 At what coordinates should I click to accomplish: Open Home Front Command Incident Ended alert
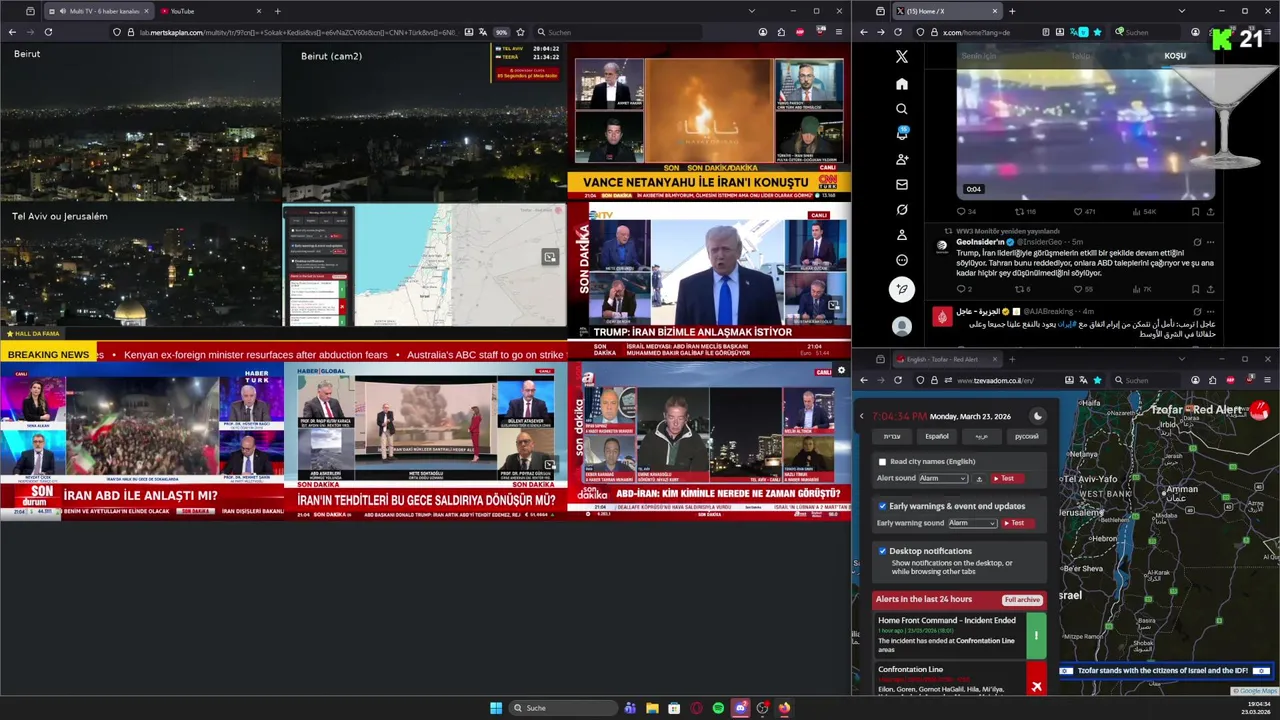(960, 635)
